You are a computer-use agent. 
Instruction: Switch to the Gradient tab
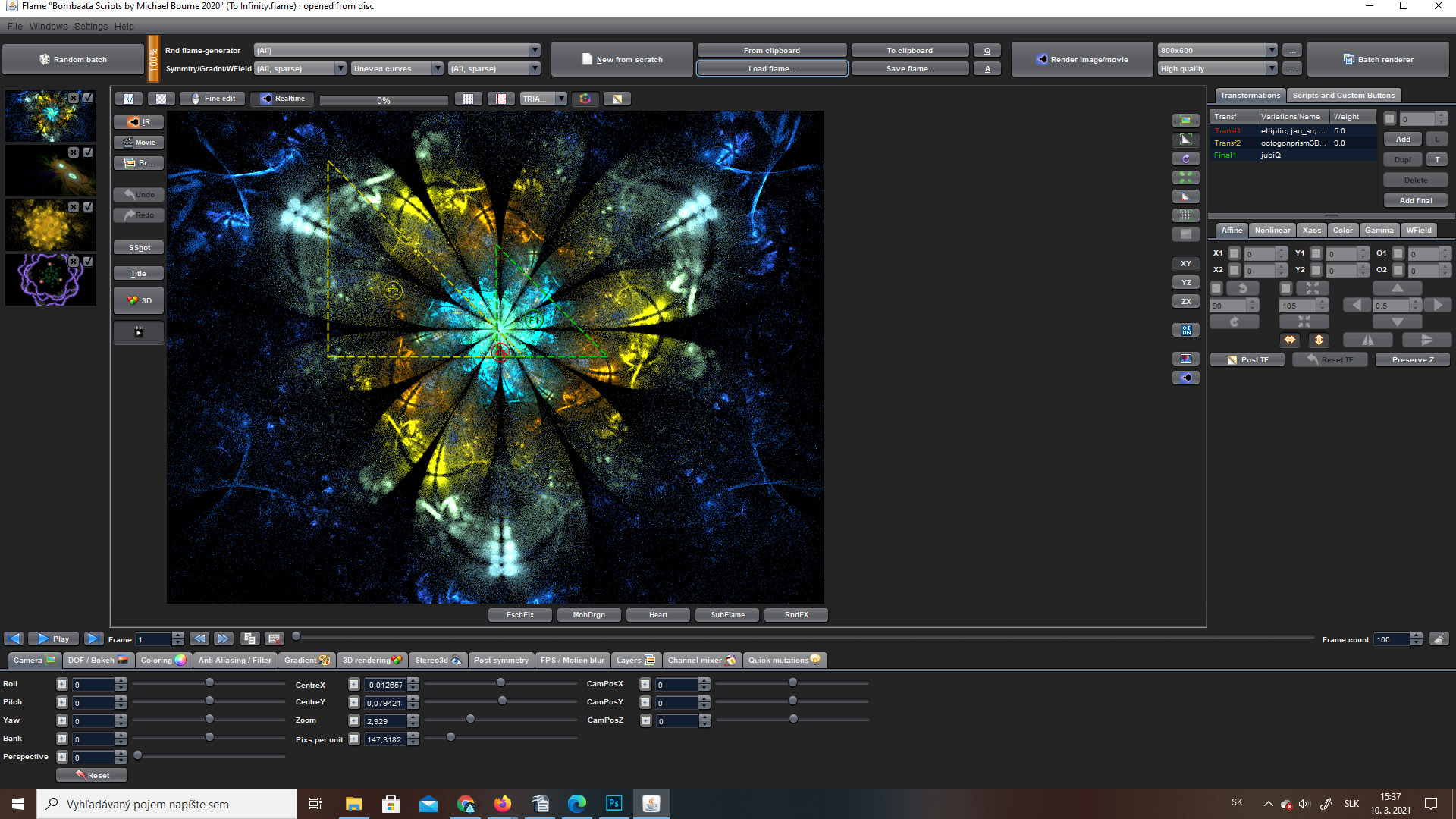click(306, 661)
